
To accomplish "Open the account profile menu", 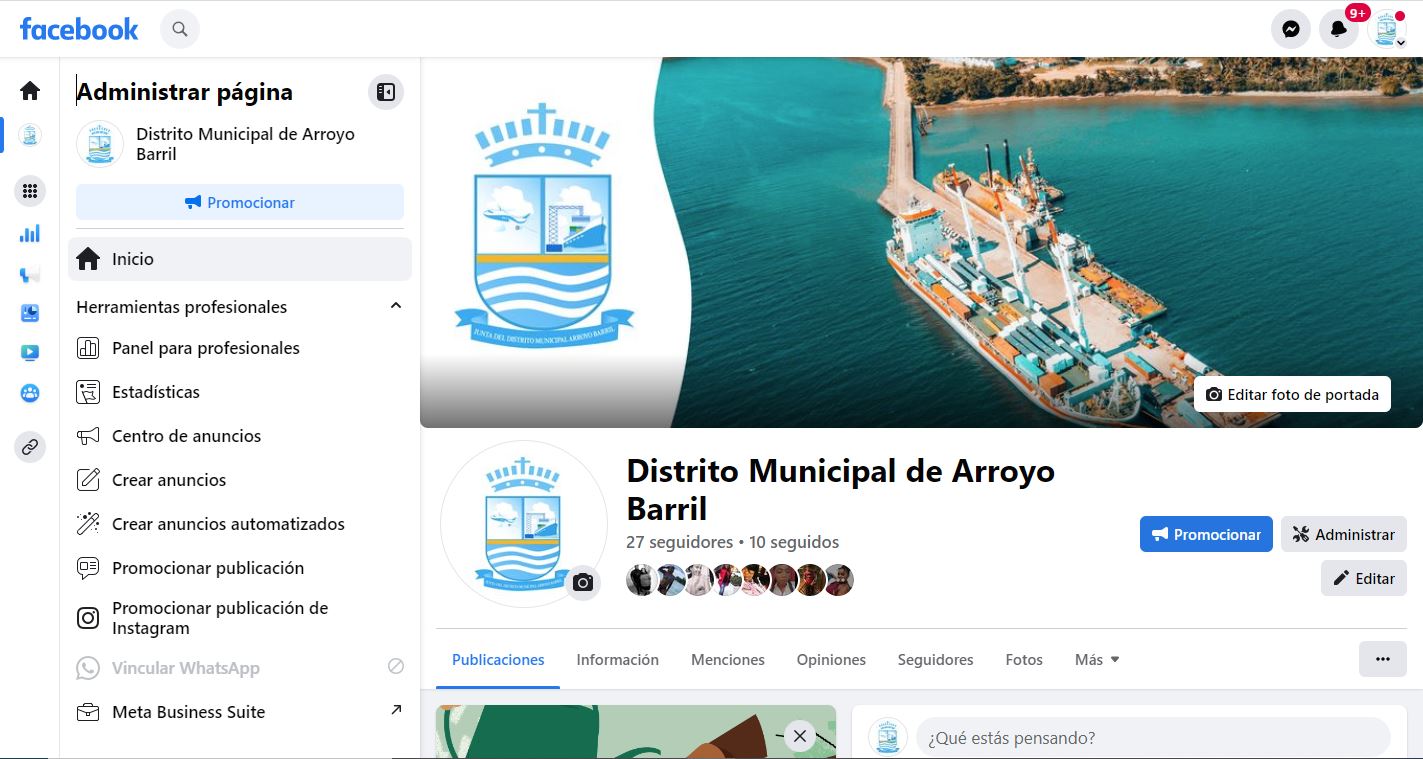I will coord(1387,29).
